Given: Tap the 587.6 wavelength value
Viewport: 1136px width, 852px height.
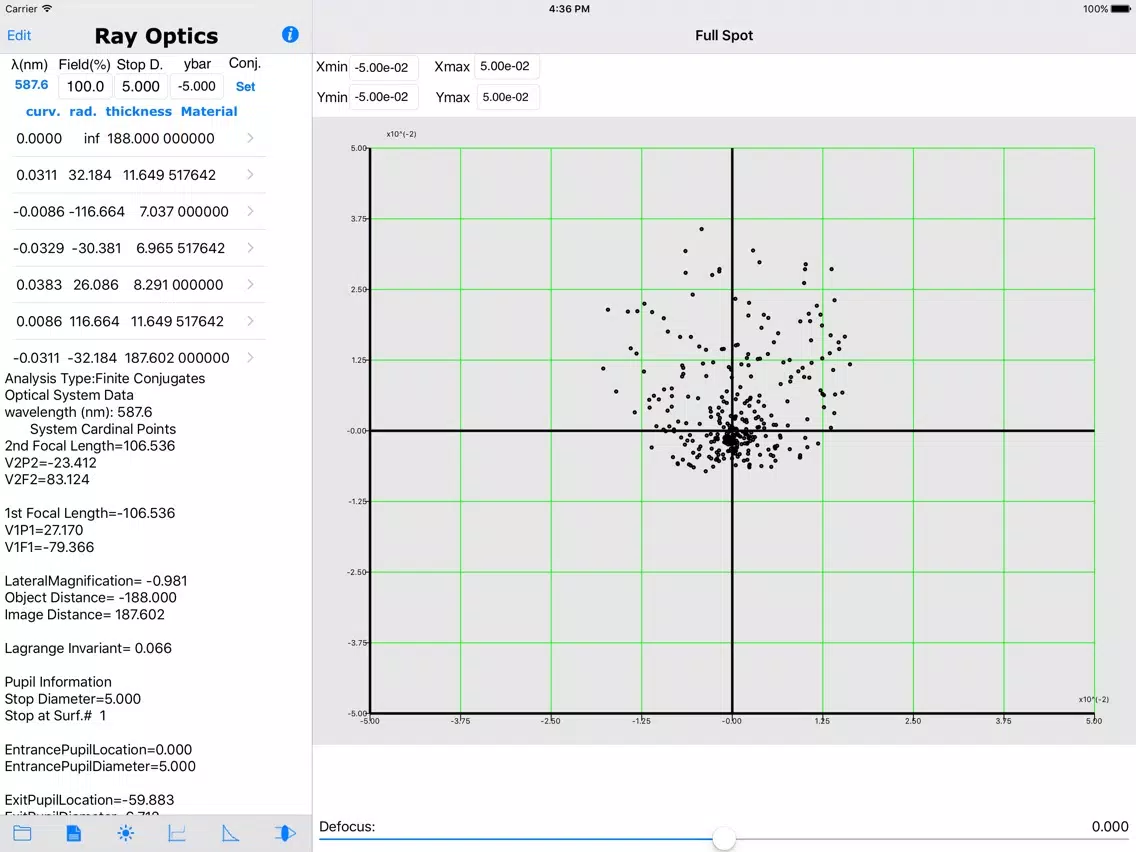Looking at the screenshot, I should (31, 85).
